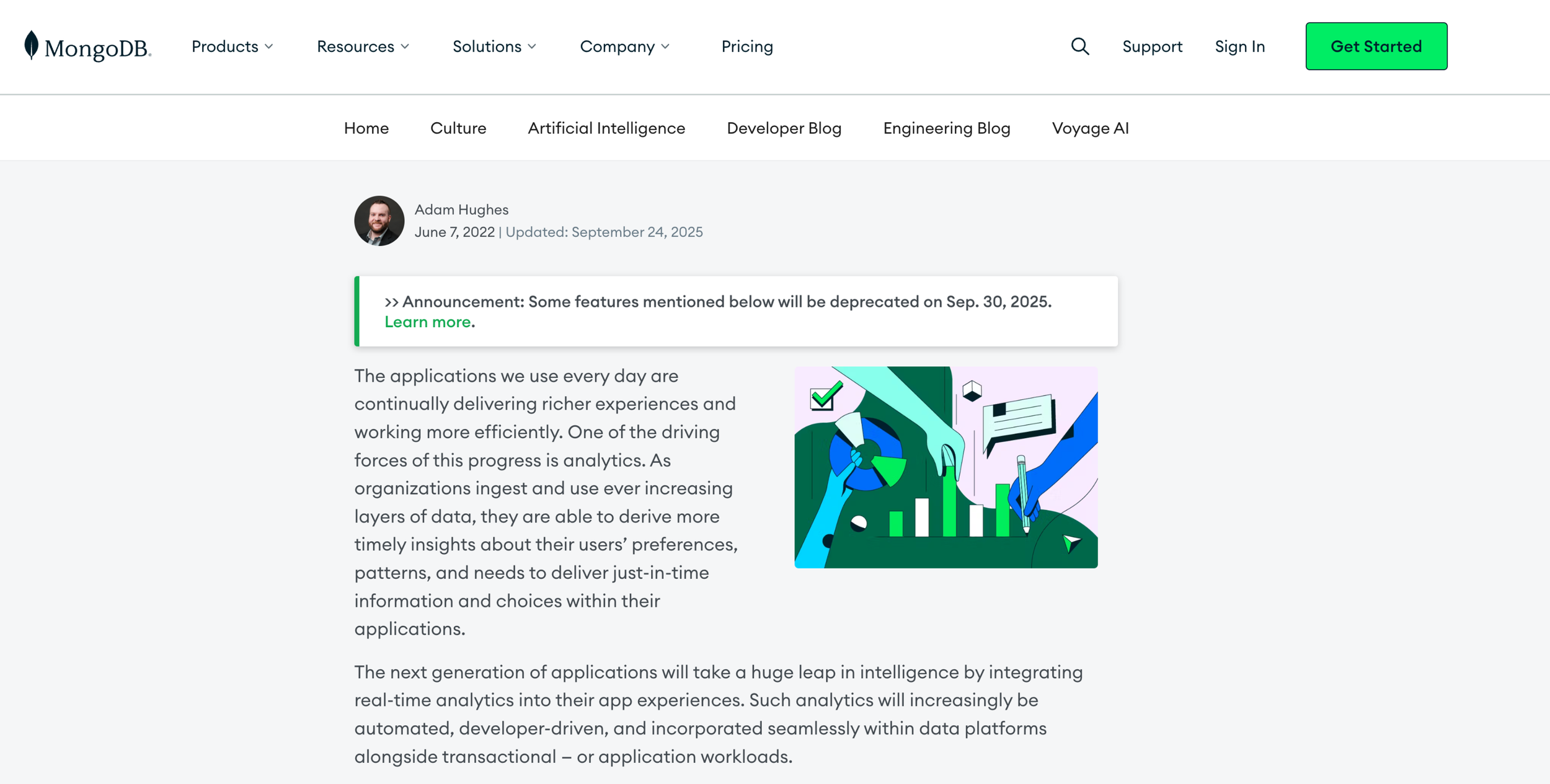The width and height of the screenshot is (1550, 784).
Task: Open the Artificial Intelligence tab
Action: (x=606, y=128)
